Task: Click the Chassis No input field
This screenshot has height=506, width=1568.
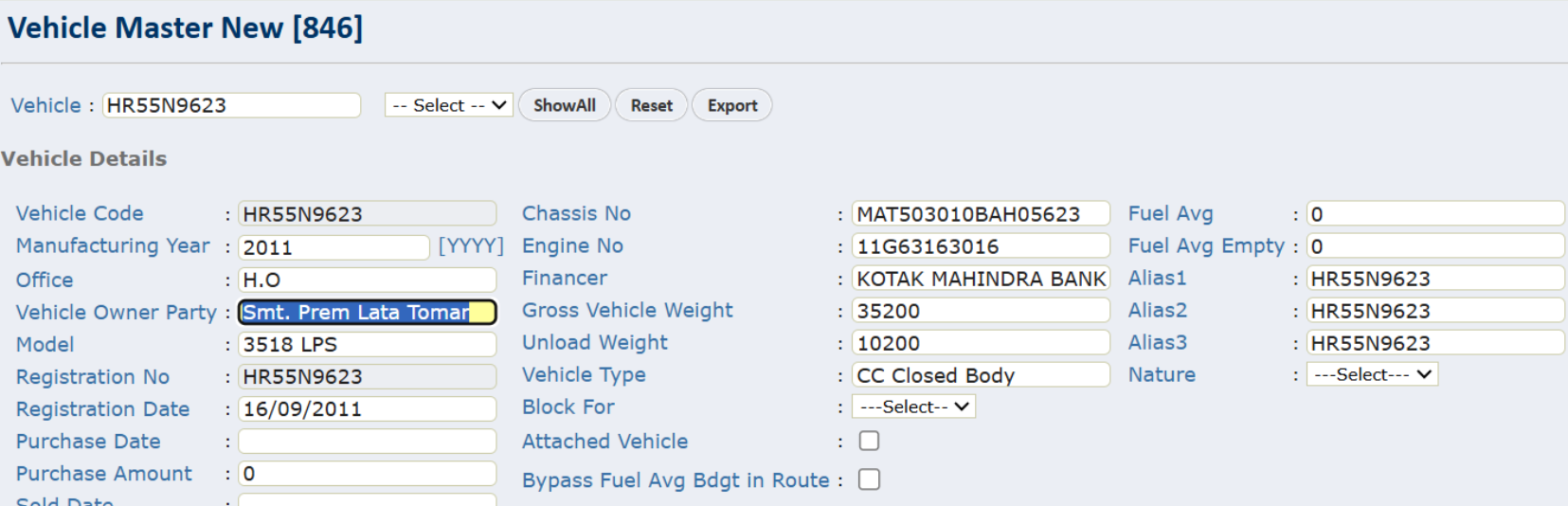Action: pos(980,214)
